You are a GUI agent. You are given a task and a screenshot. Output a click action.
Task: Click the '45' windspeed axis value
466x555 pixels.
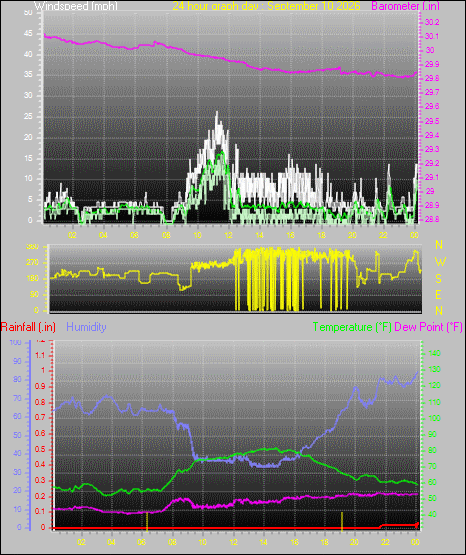(28, 34)
